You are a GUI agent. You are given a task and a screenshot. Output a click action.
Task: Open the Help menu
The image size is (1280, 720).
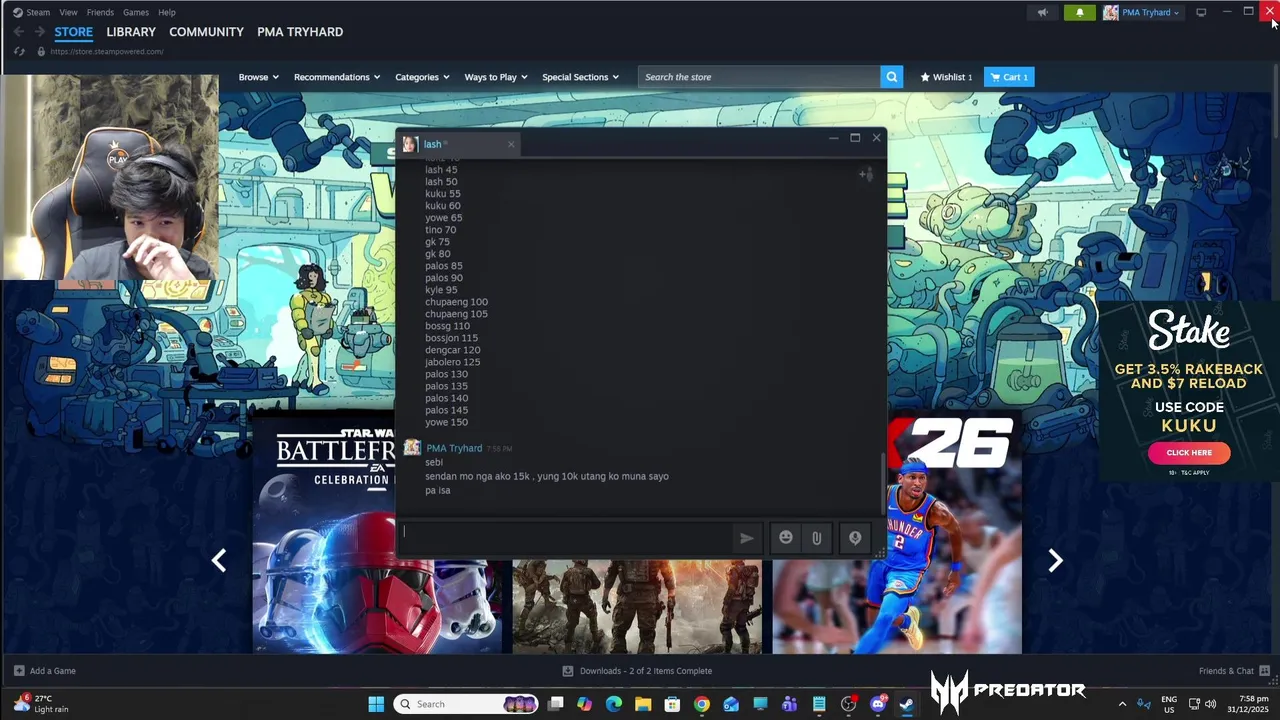[167, 12]
